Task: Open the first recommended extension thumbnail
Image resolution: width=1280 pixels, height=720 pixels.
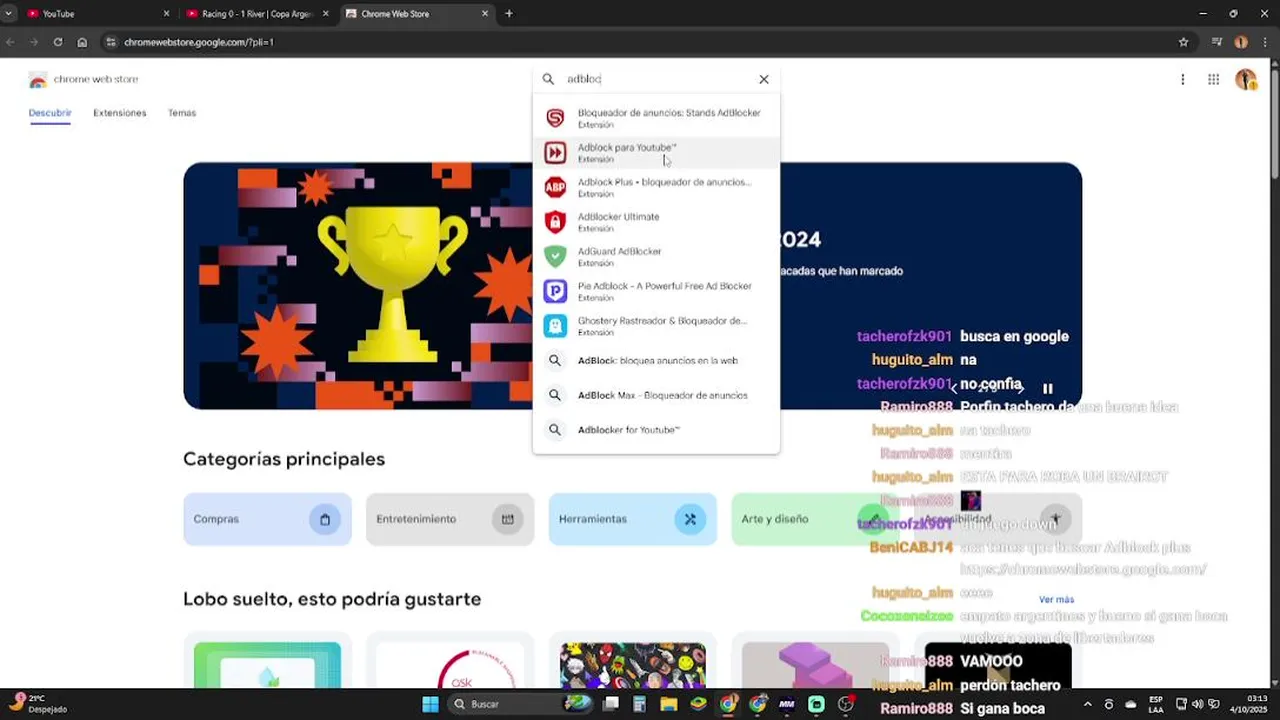Action: pyautogui.click(x=267, y=664)
